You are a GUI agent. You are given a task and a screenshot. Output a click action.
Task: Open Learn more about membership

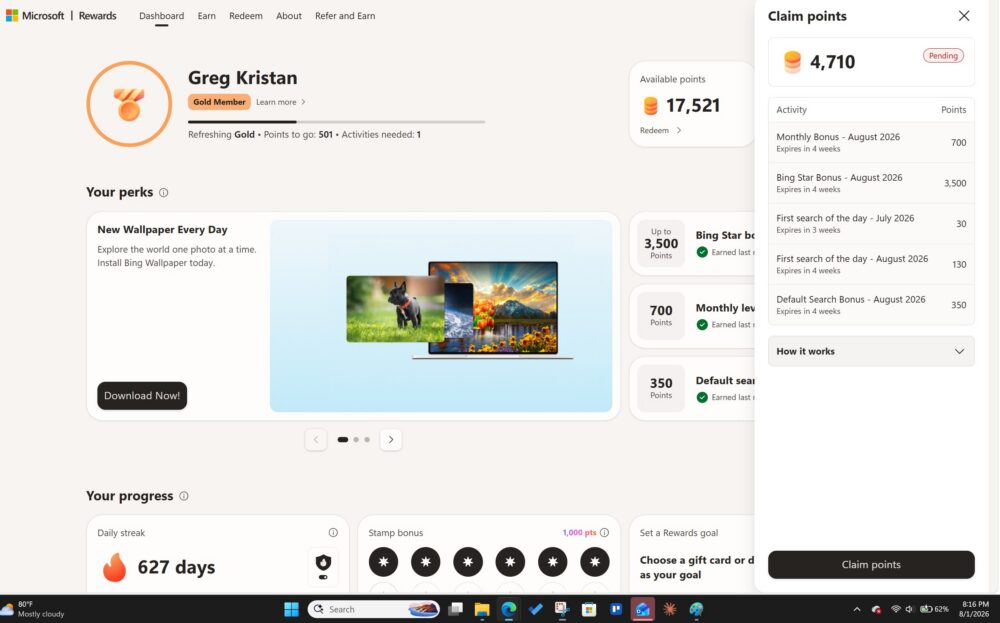281,102
